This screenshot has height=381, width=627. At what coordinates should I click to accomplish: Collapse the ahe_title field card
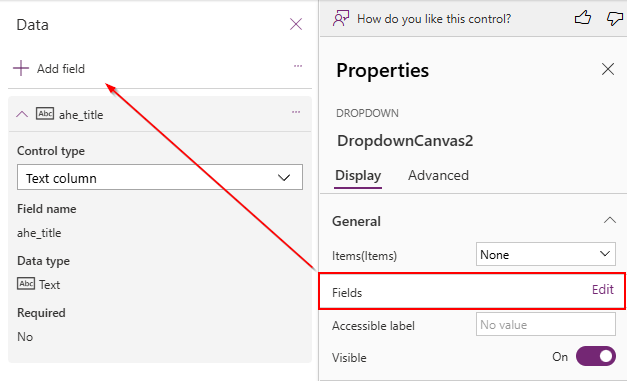(22, 114)
